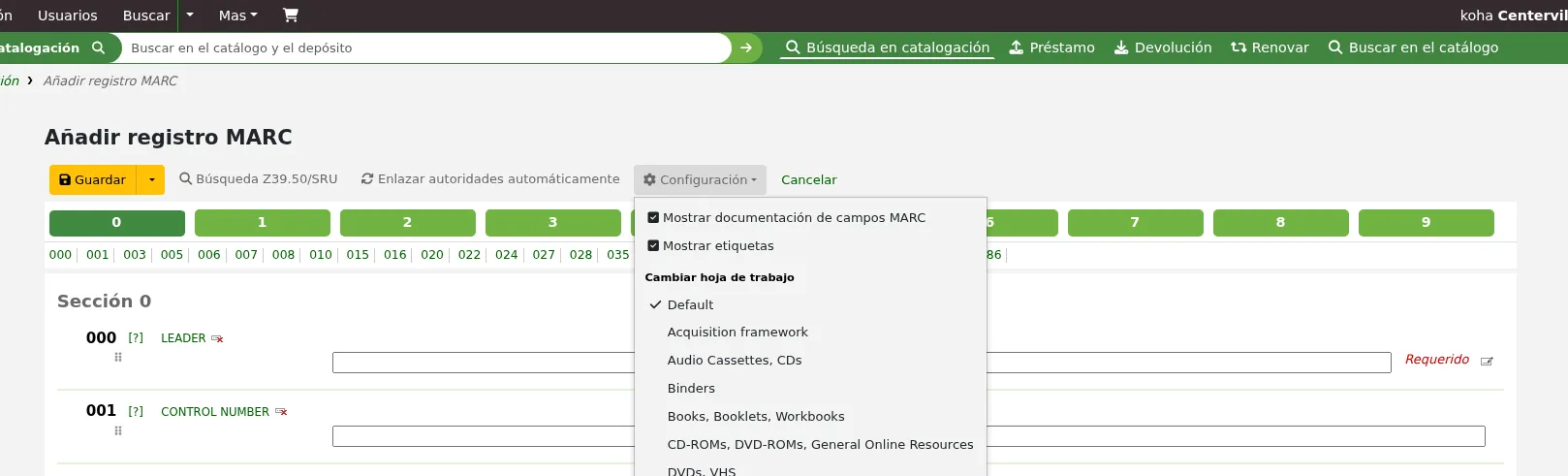Open the help [?] link for field 001
This screenshot has width=1568, height=476.
click(136, 412)
